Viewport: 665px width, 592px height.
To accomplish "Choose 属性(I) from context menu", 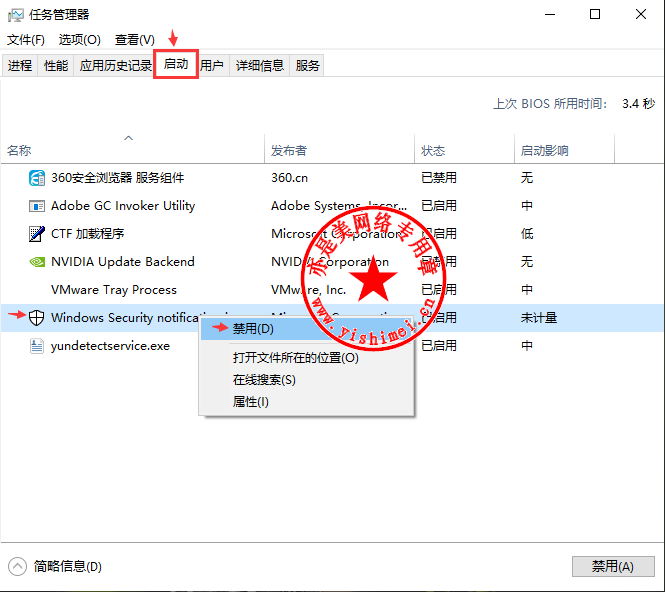I will (251, 402).
